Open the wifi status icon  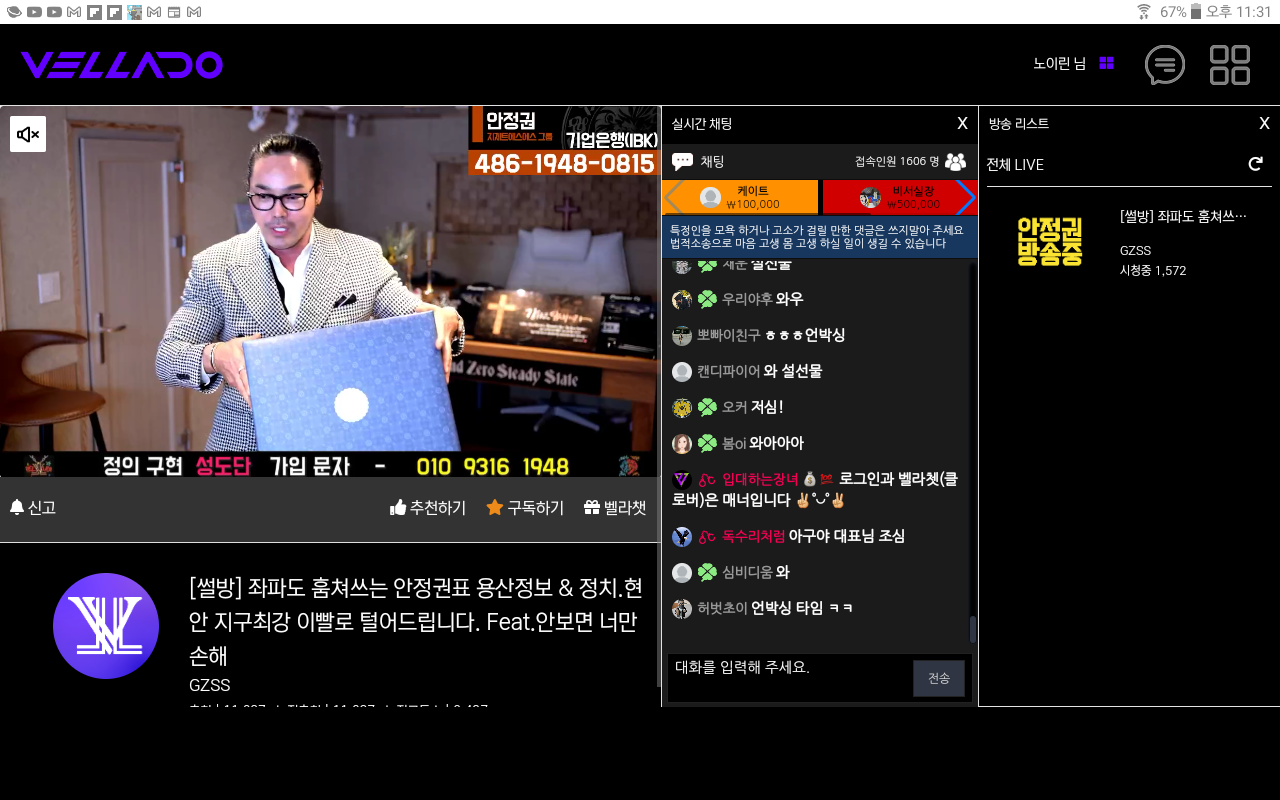(1144, 12)
